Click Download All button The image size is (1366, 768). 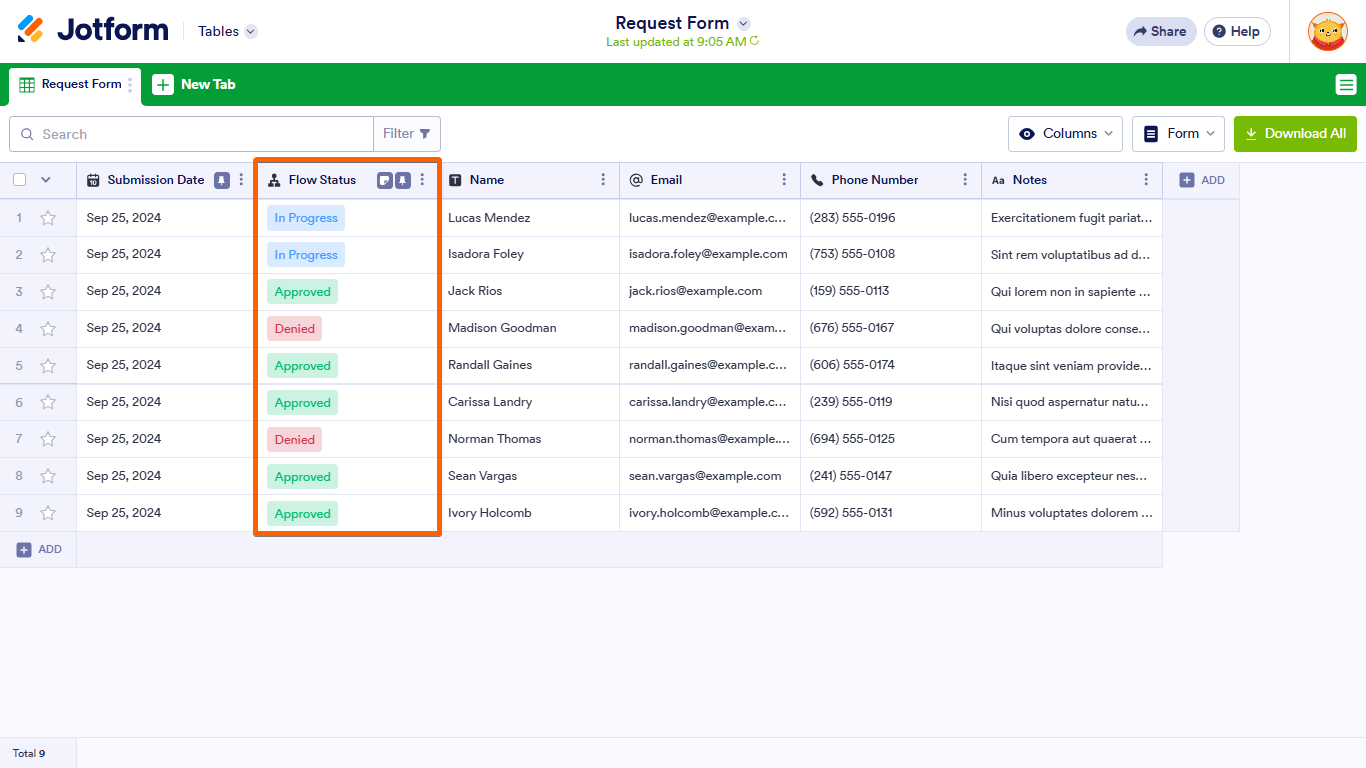point(1295,134)
